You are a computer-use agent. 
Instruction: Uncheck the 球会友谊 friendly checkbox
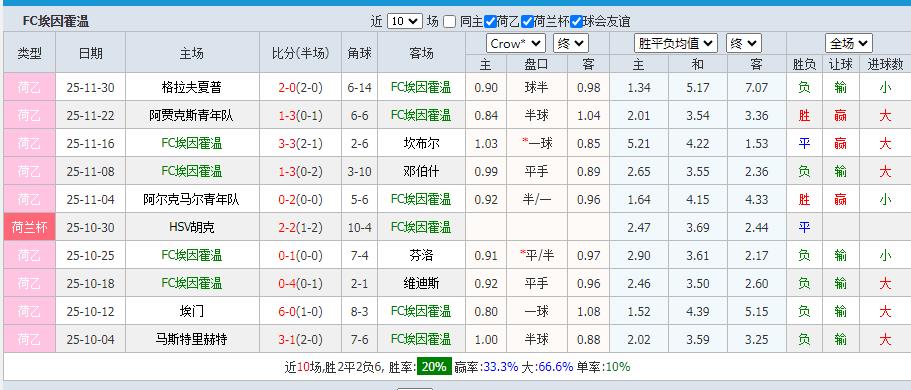pos(576,22)
